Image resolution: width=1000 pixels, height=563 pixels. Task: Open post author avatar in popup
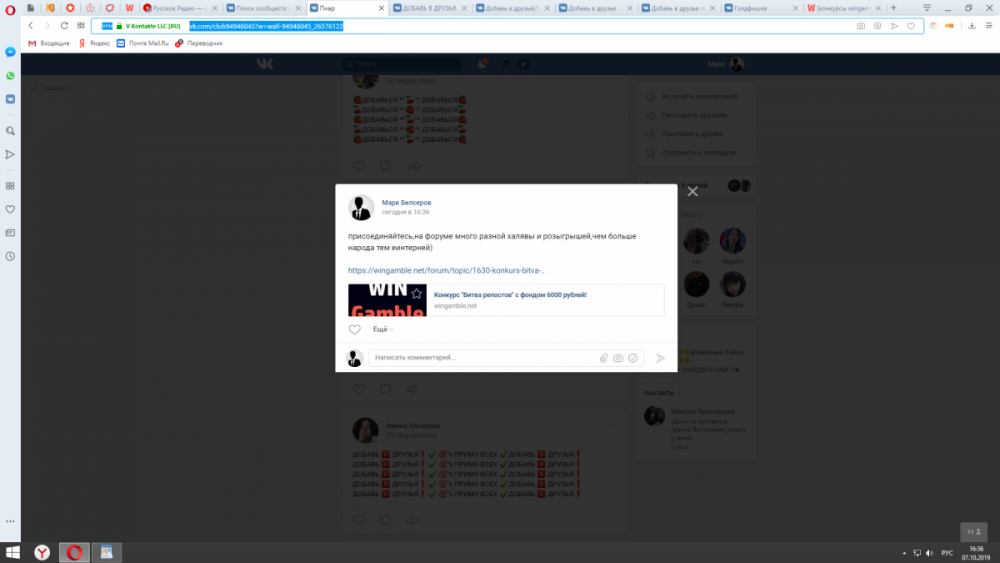tap(360, 207)
